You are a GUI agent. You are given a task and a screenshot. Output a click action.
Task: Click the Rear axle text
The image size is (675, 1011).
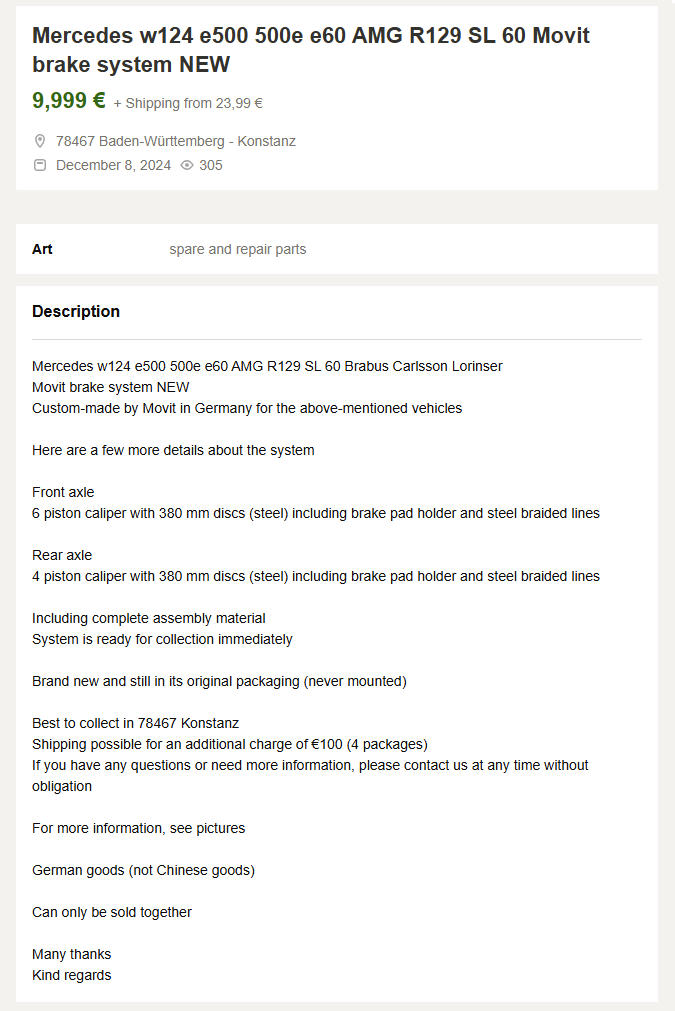62,555
